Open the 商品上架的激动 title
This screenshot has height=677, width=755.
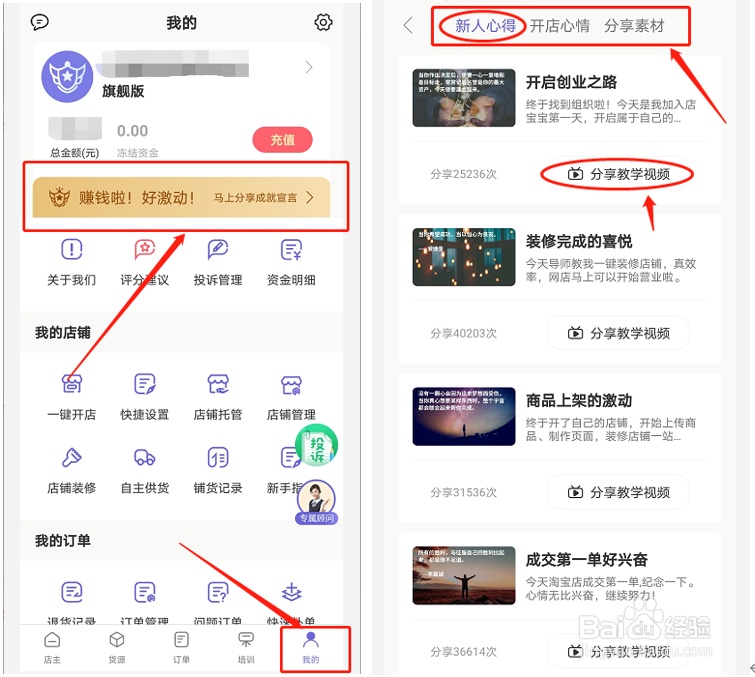click(579, 400)
